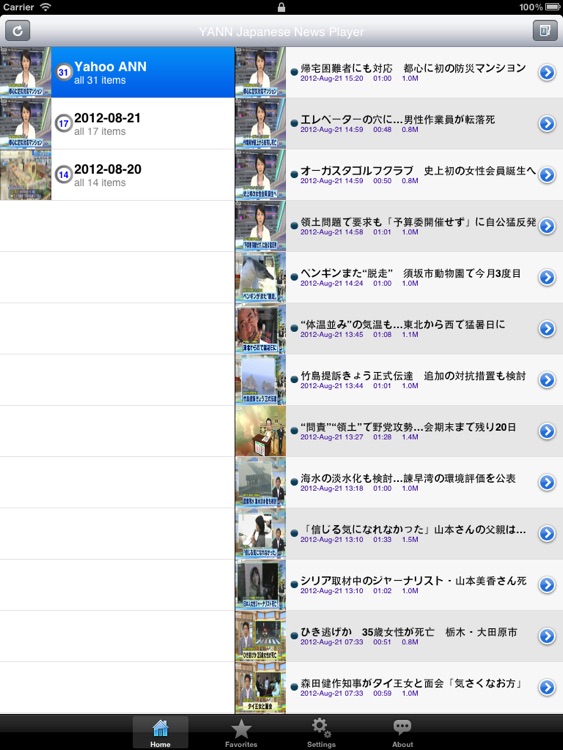Open detail arrow for ひき逃げか 35歳女性 news
This screenshot has width=563, height=750.
click(547, 636)
